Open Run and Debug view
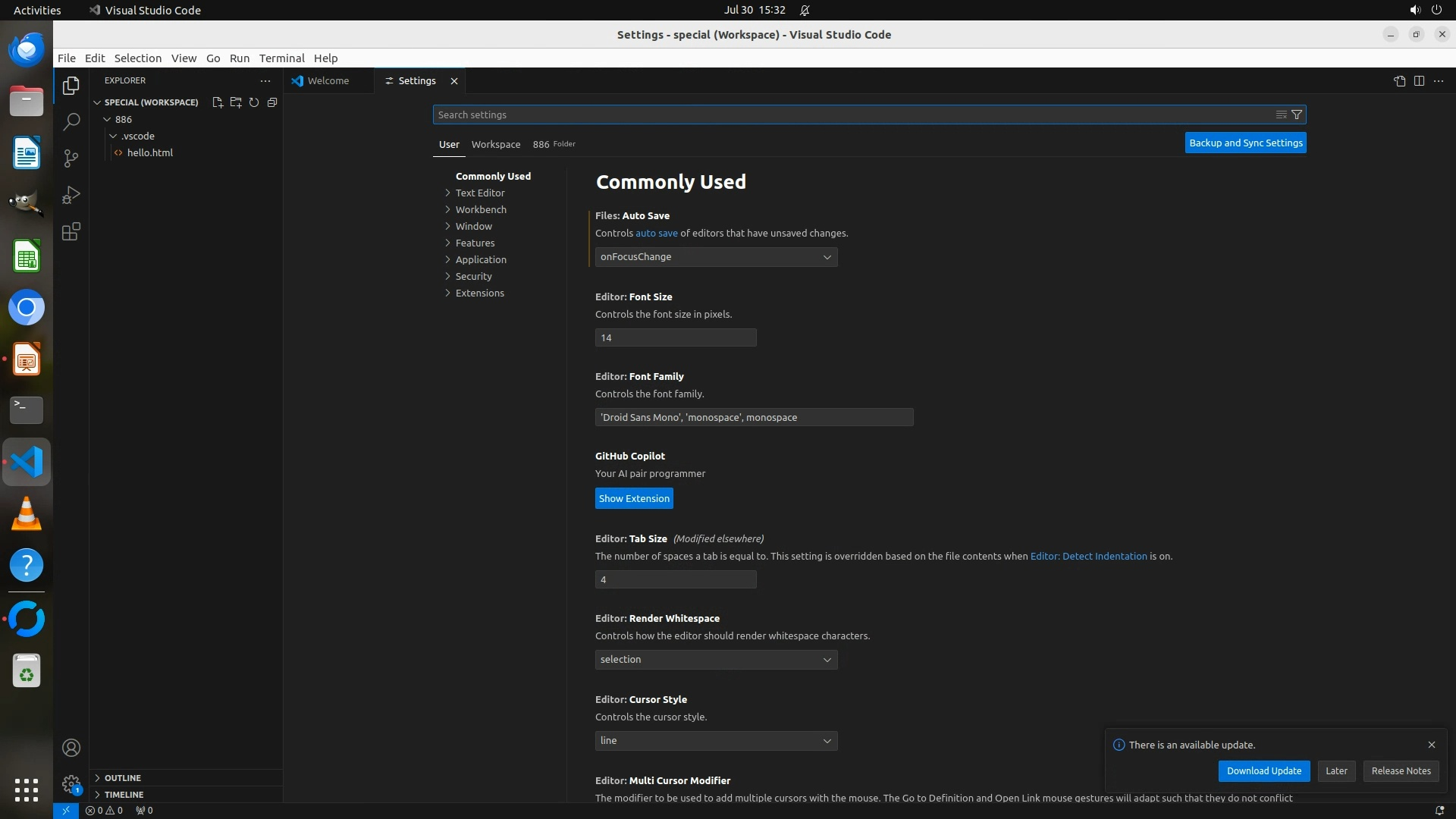This screenshot has height=819, width=1456. (x=71, y=195)
